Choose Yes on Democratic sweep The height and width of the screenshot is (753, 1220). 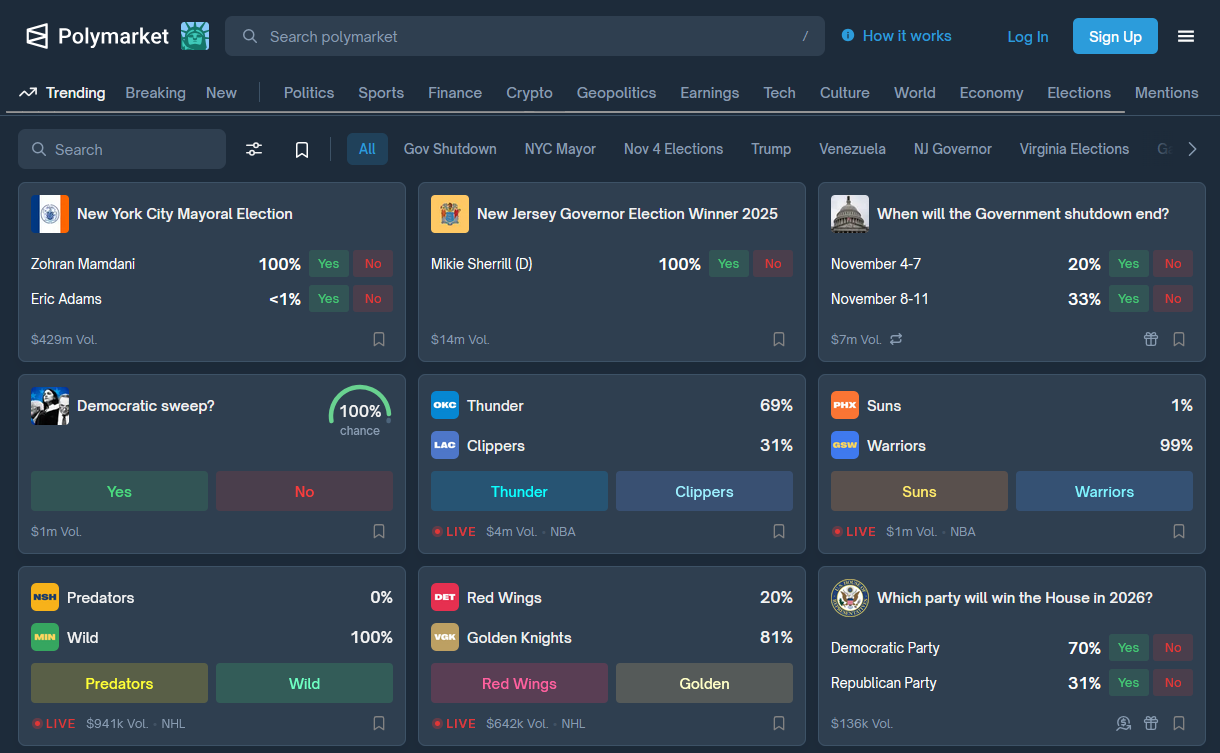coord(119,491)
